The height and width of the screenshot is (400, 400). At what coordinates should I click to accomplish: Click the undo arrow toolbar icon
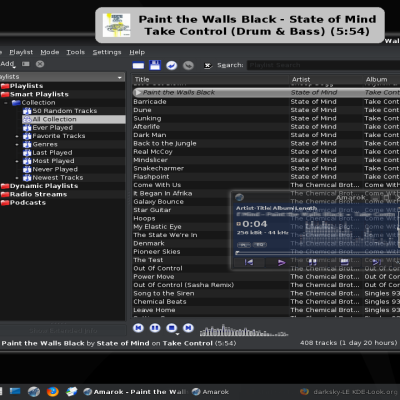[172, 65]
